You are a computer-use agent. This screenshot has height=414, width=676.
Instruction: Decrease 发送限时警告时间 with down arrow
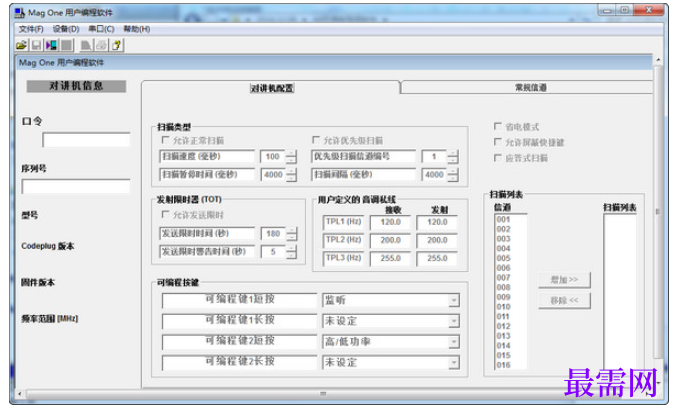(291, 255)
